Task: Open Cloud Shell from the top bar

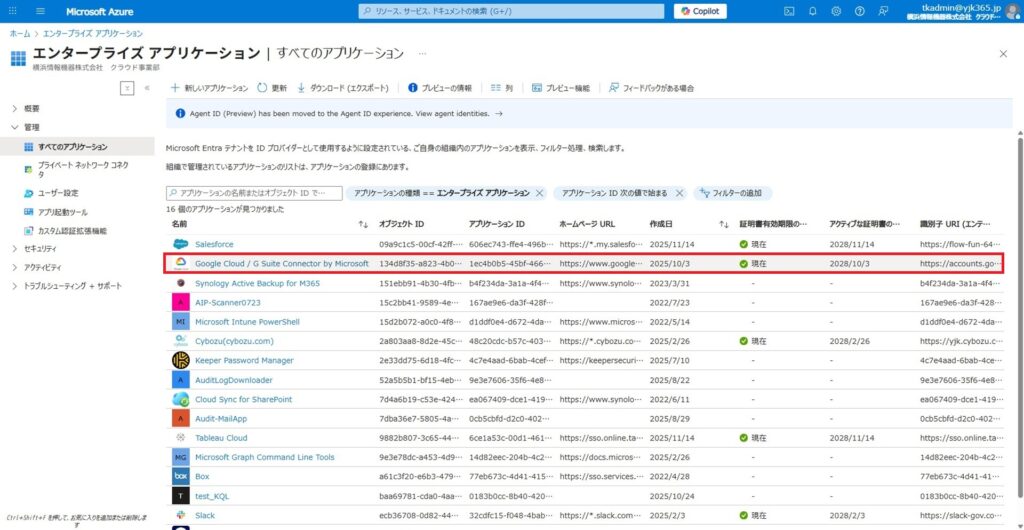Action: tap(789, 11)
